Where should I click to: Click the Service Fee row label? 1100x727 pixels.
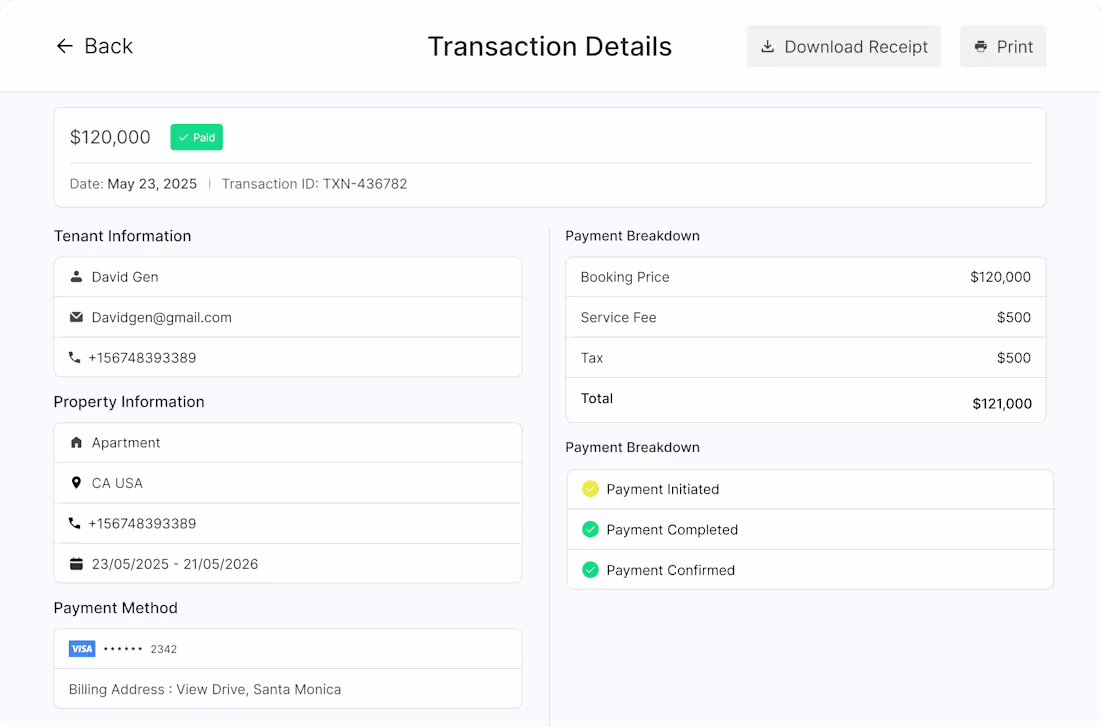click(x=619, y=318)
